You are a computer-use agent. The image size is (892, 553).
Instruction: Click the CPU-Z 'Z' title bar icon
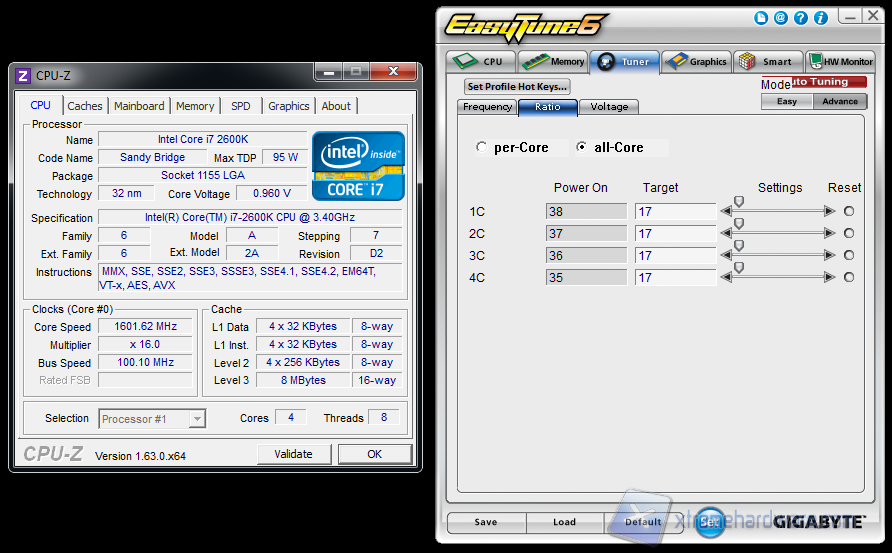[23, 75]
